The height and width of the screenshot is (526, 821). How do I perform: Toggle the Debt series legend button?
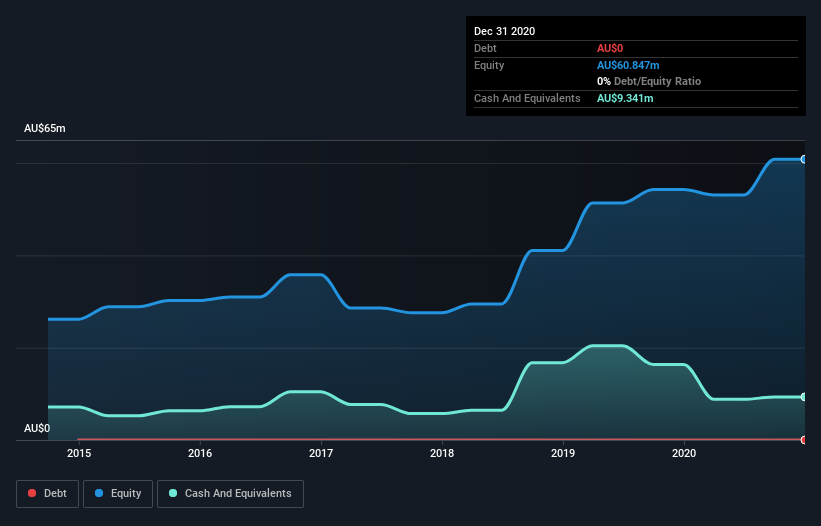[x=48, y=494]
